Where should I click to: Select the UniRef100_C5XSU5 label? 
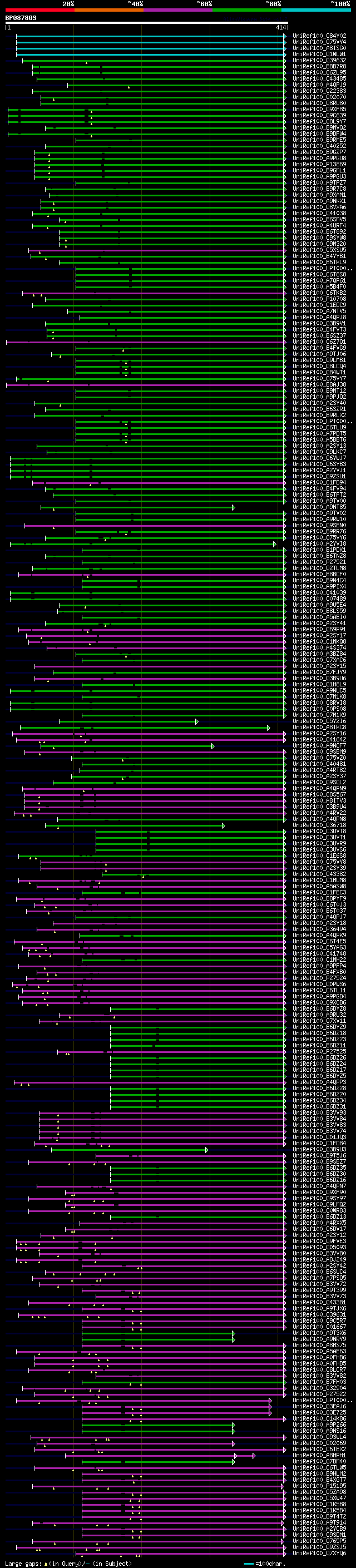(x=319, y=250)
